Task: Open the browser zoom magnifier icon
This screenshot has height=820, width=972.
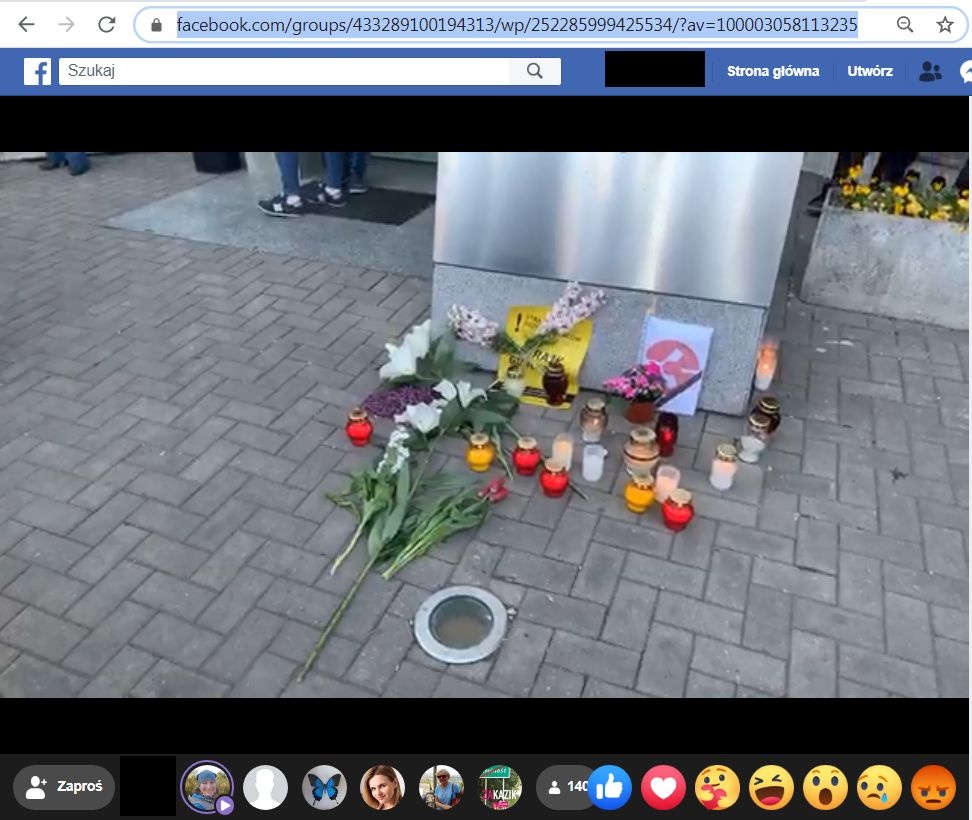Action: 904,25
